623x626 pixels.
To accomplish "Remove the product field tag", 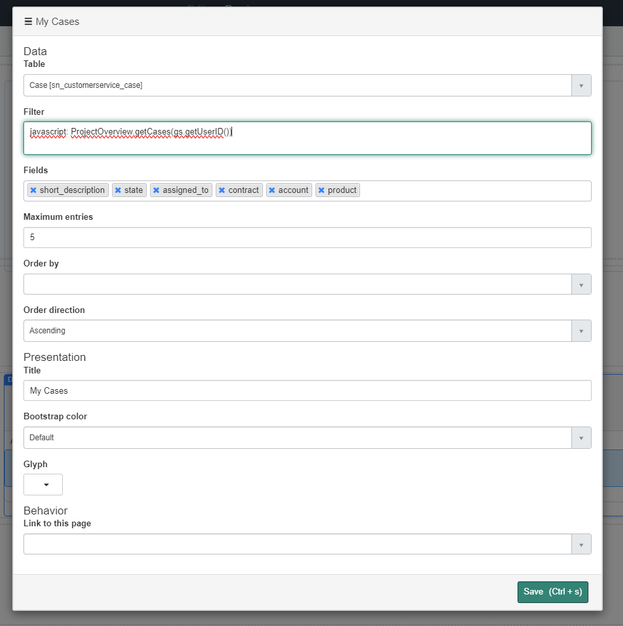I will 321,190.
